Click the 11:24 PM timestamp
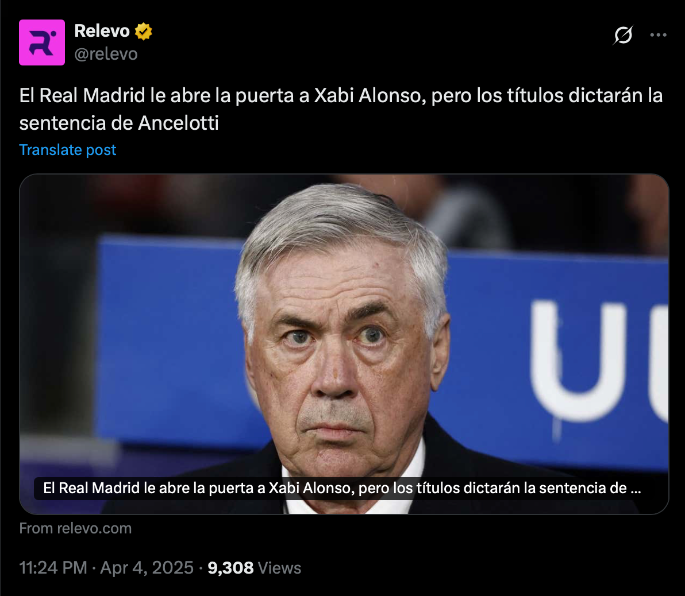This screenshot has width=685, height=596. click(53, 568)
